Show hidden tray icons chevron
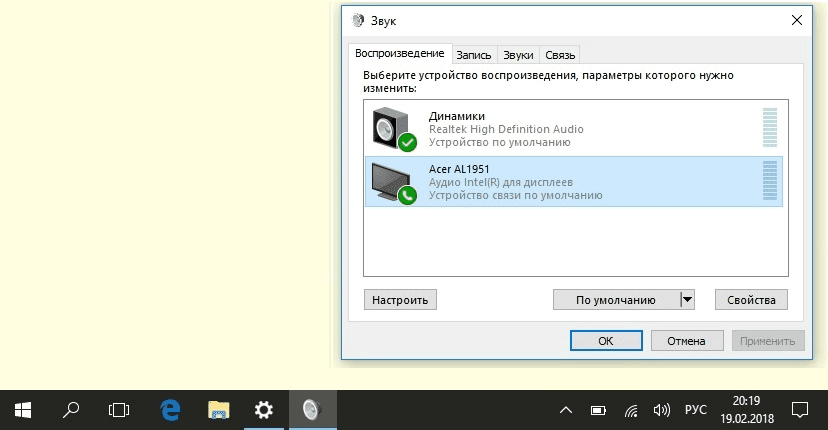Image resolution: width=828 pixels, height=430 pixels. pos(566,410)
